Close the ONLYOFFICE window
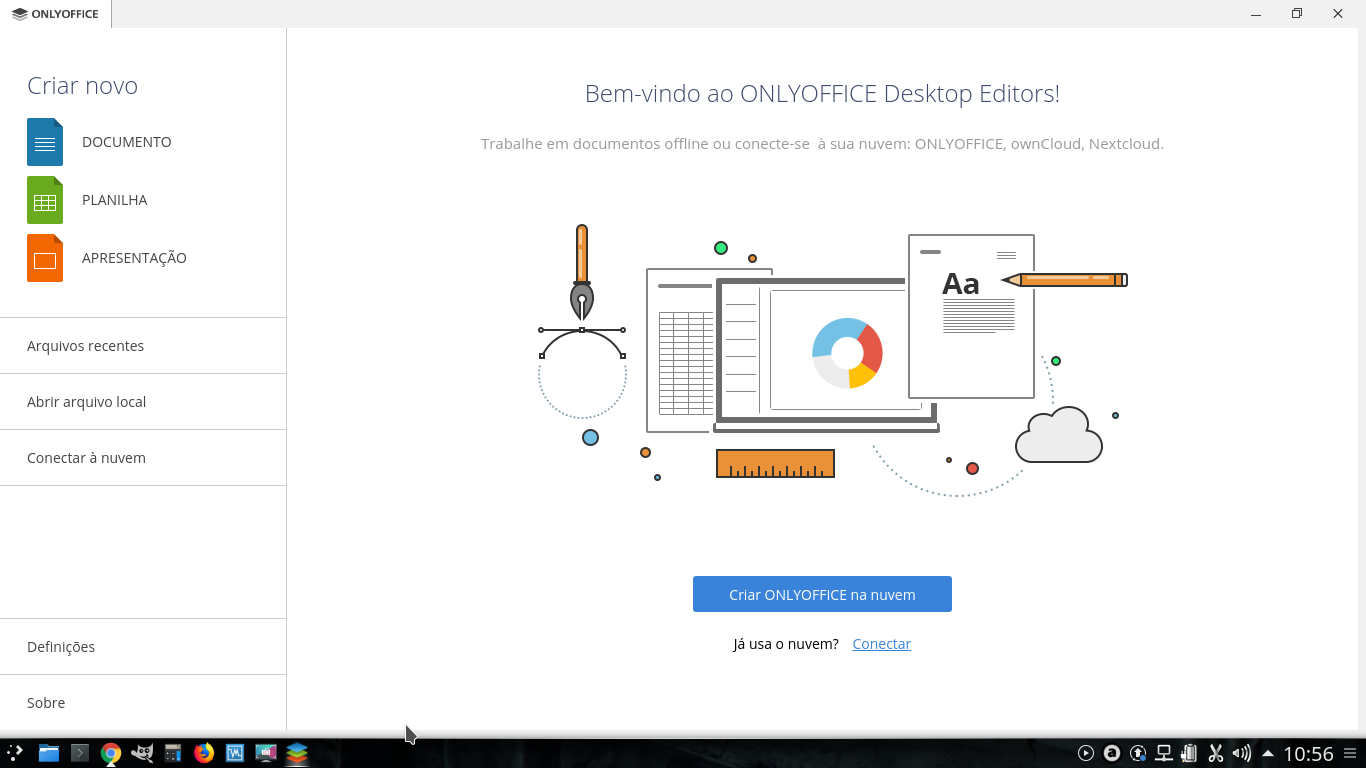Screen dimensions: 1366x768 tap(1338, 14)
